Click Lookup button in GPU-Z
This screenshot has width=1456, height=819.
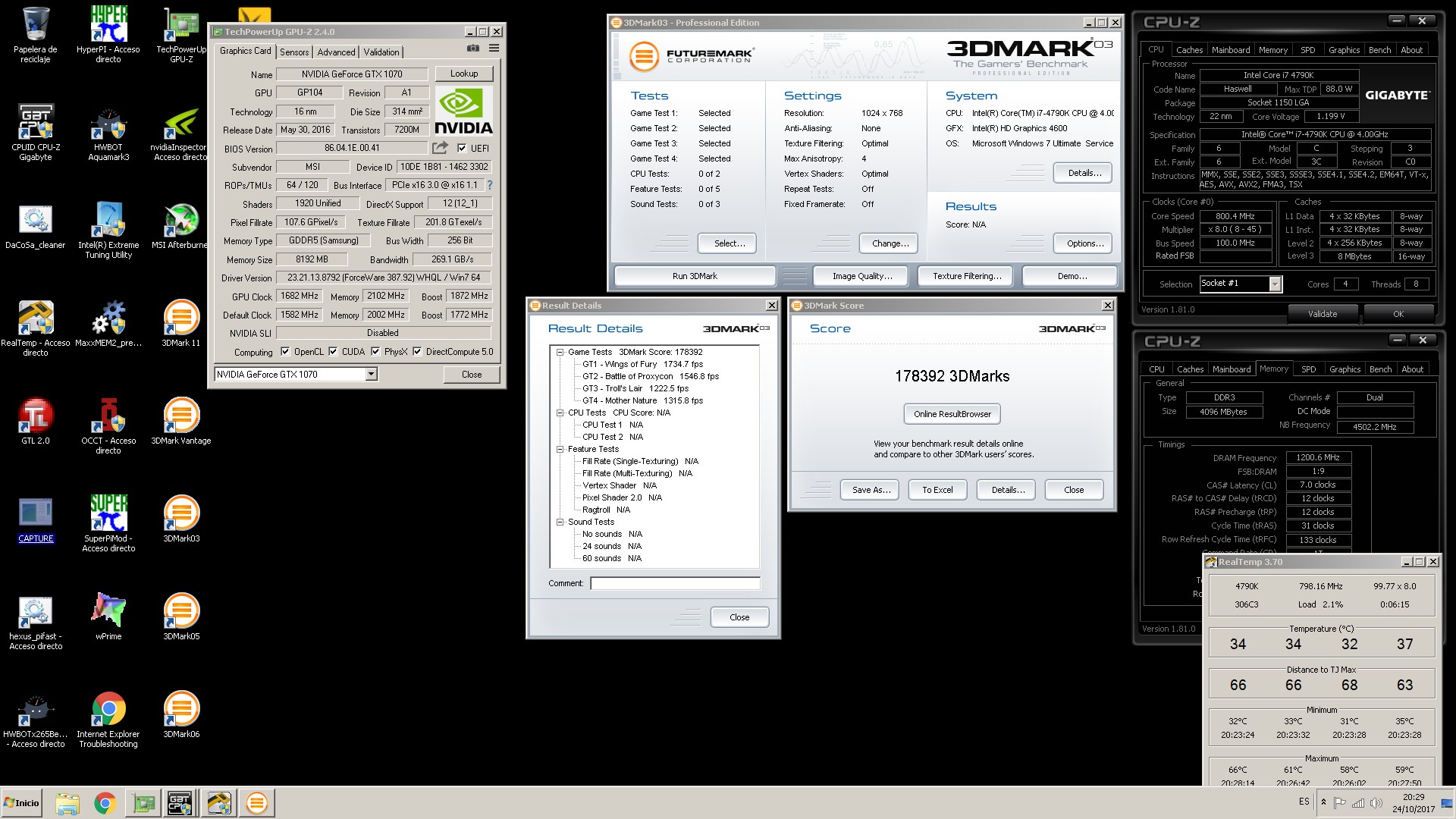pos(464,74)
